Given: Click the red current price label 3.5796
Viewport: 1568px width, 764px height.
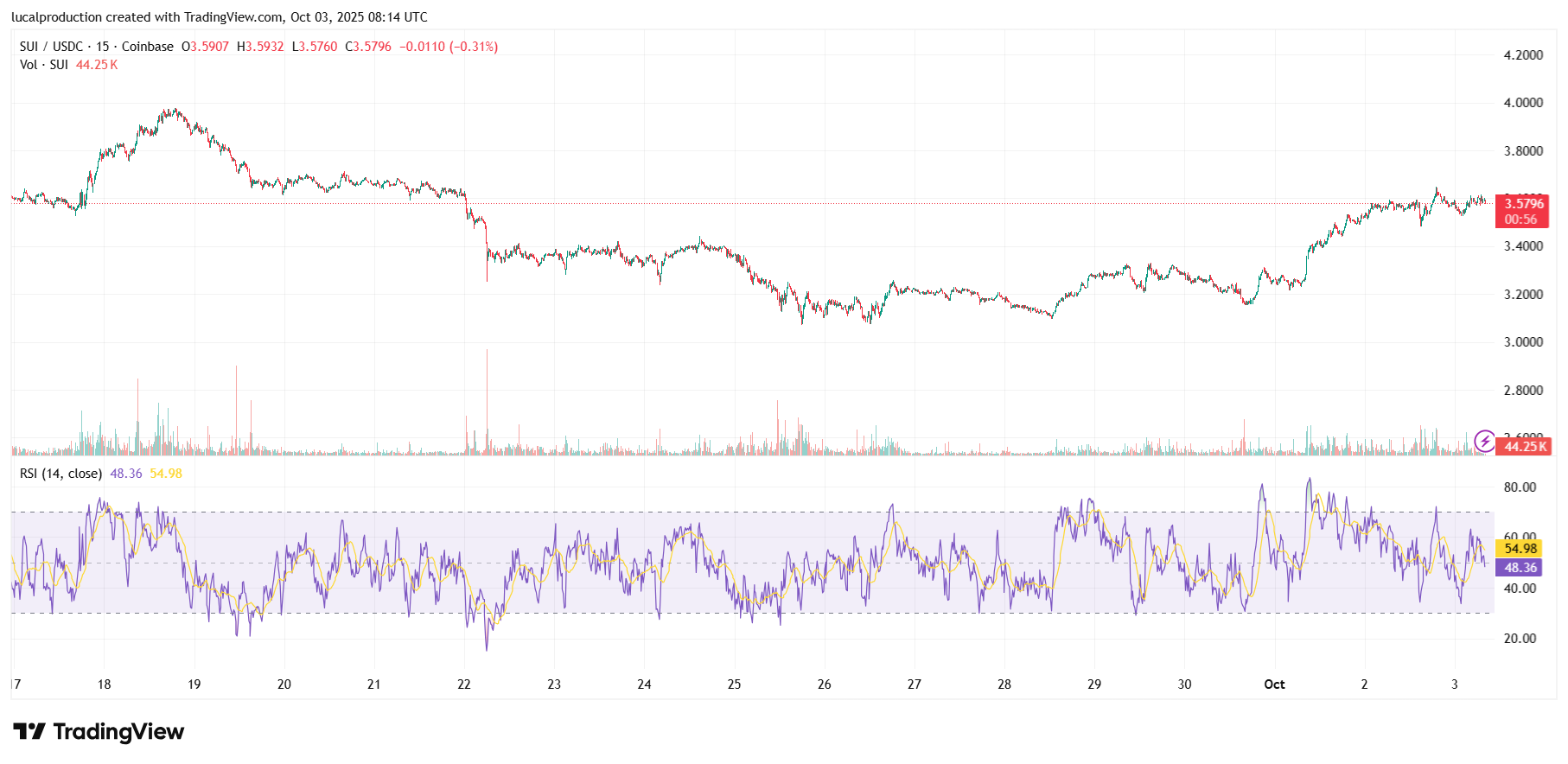Looking at the screenshot, I should point(1523,204).
